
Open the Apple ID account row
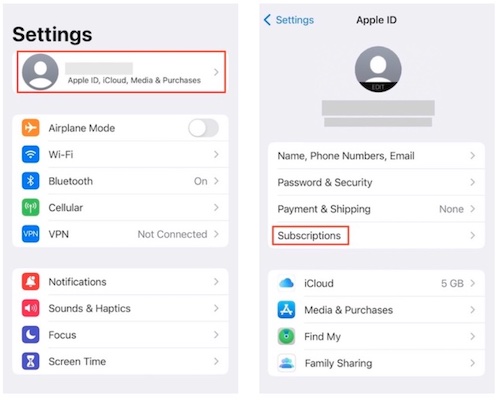(x=121, y=72)
